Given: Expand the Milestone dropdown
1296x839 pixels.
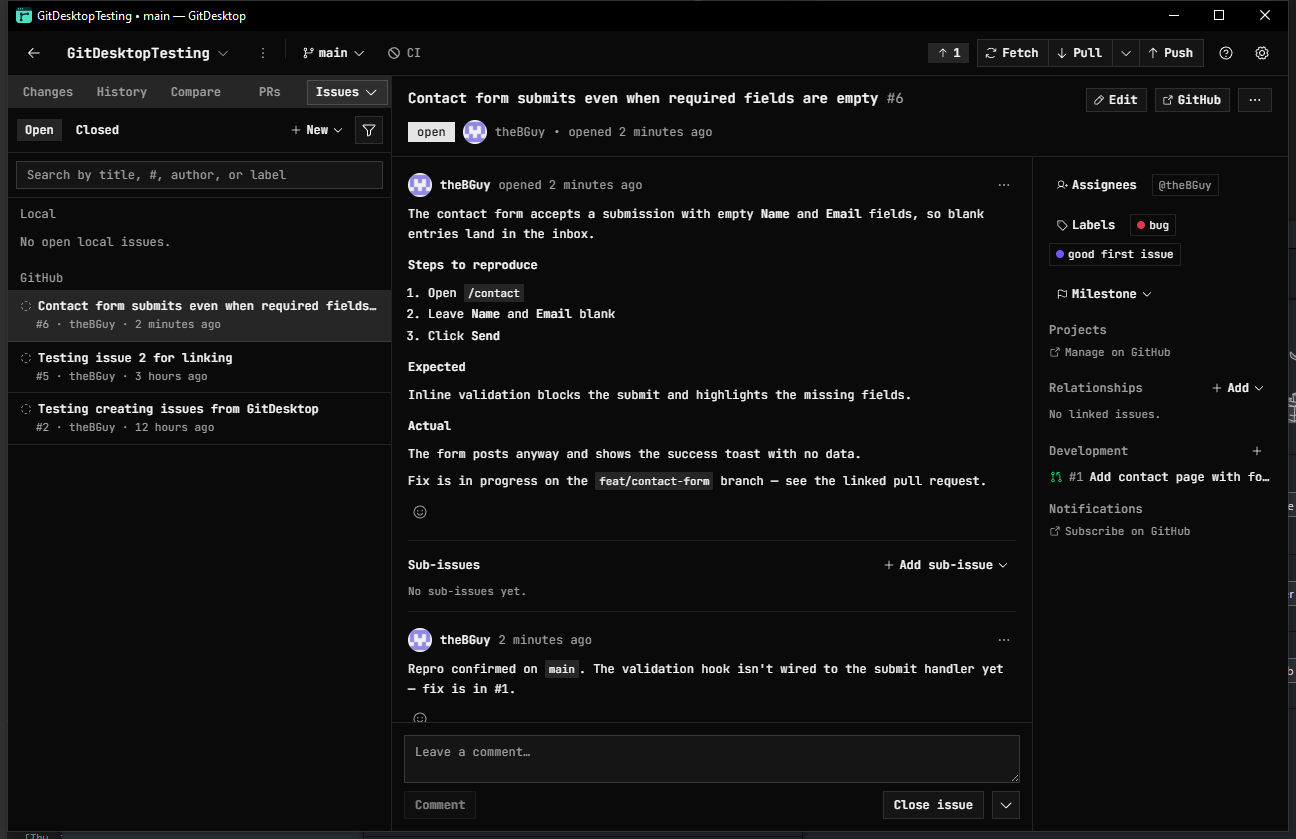Looking at the screenshot, I should [x=1103, y=294].
